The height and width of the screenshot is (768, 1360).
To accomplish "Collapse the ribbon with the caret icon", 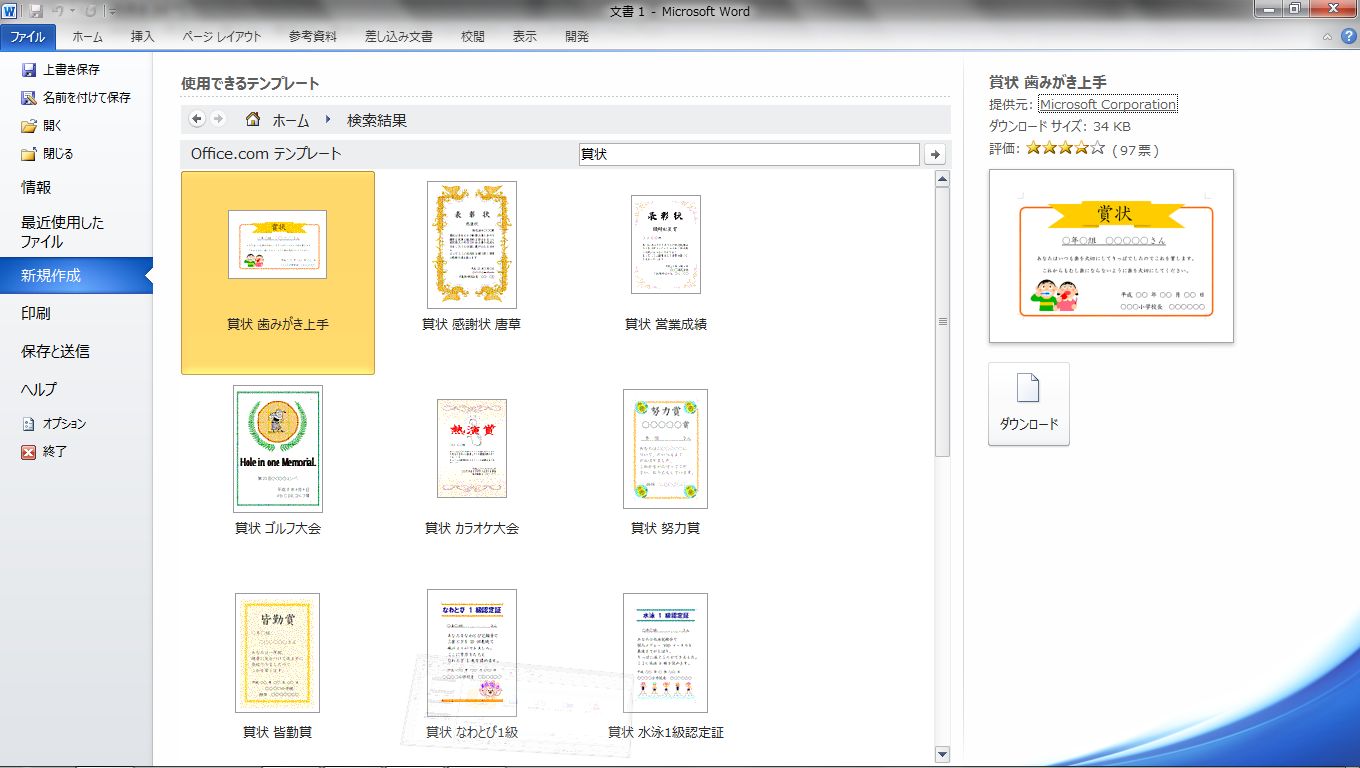I will pyautogui.click(x=1328, y=37).
